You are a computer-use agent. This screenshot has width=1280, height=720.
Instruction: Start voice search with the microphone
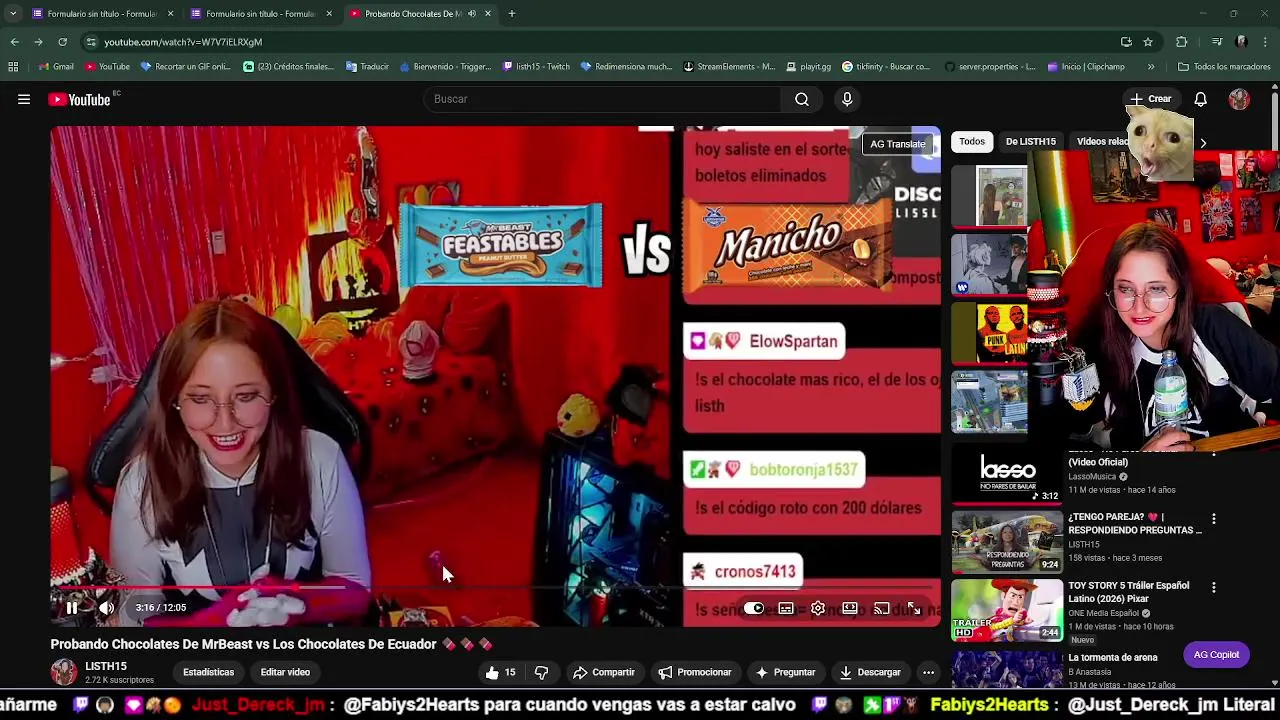click(847, 99)
